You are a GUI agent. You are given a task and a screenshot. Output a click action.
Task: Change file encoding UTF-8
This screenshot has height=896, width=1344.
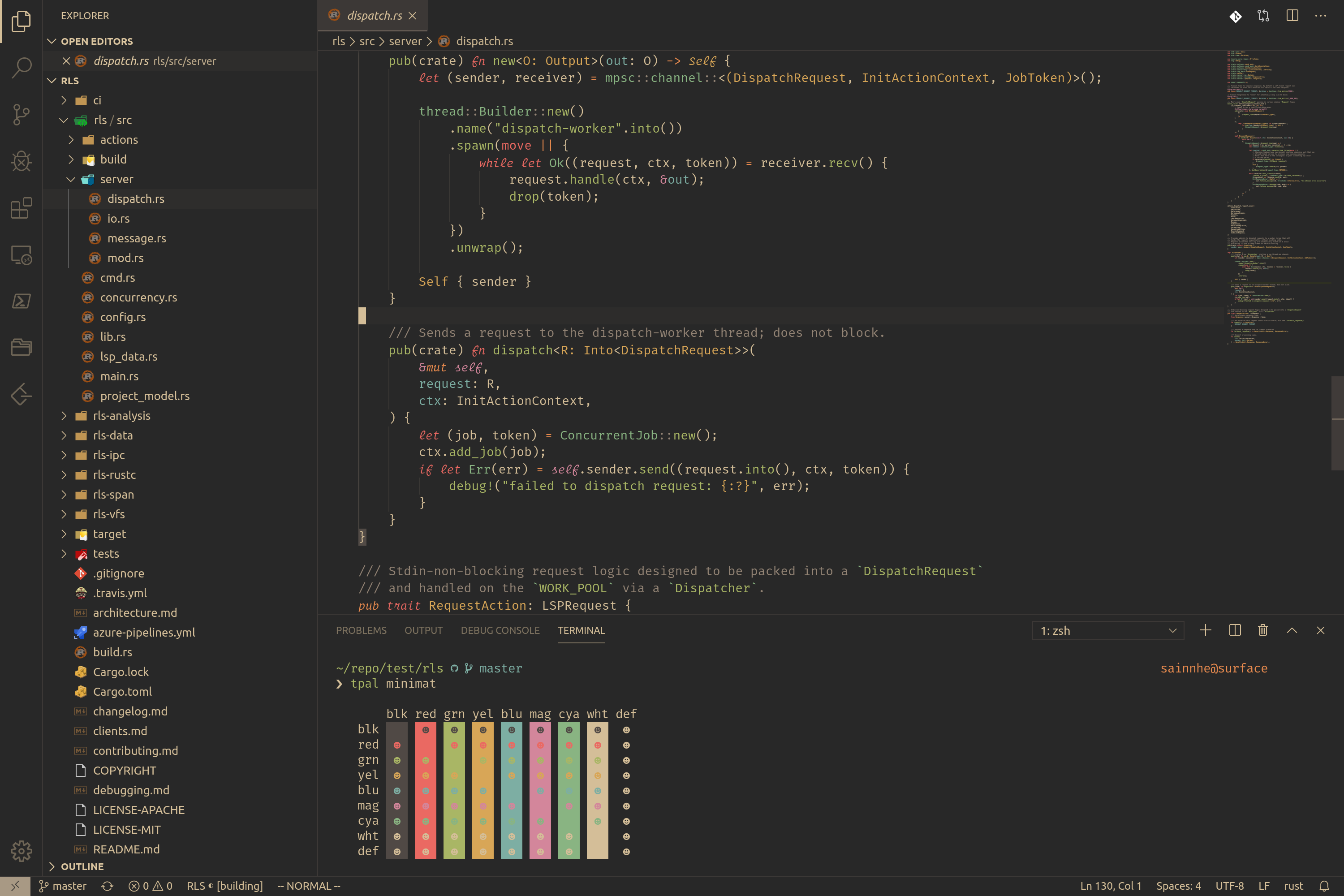(1230, 886)
